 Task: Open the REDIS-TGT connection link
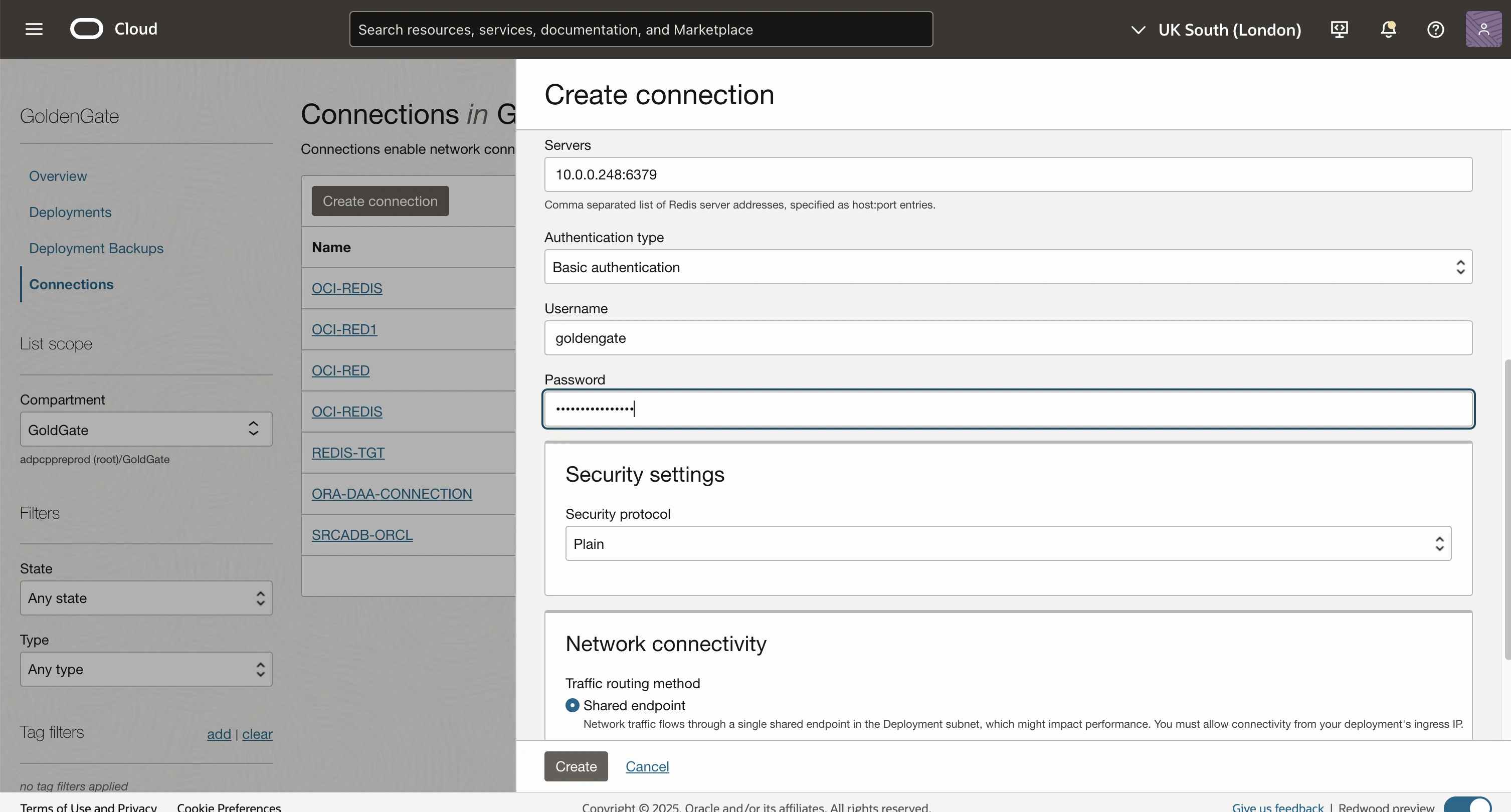tap(348, 453)
